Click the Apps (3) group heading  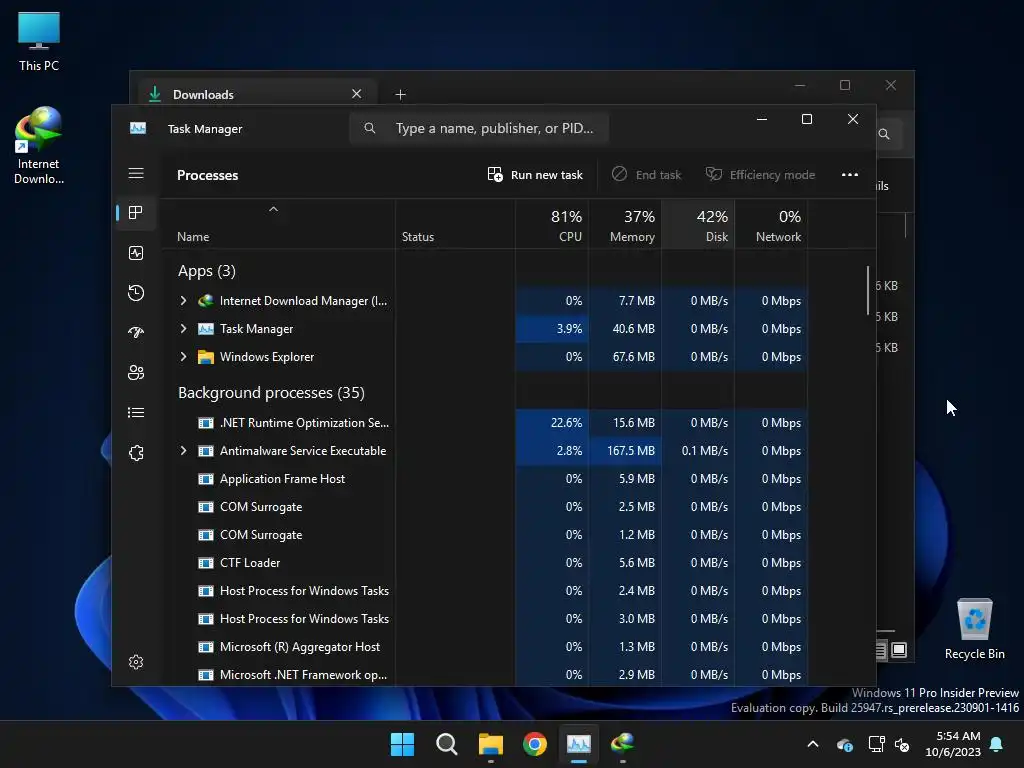[206, 270]
